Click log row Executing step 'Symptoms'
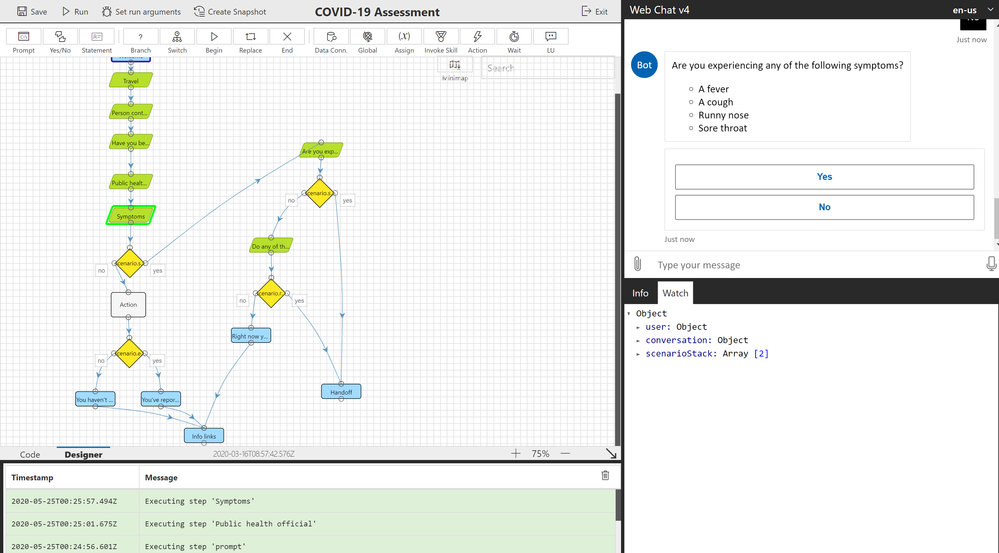The height and width of the screenshot is (553, 999). [310, 501]
